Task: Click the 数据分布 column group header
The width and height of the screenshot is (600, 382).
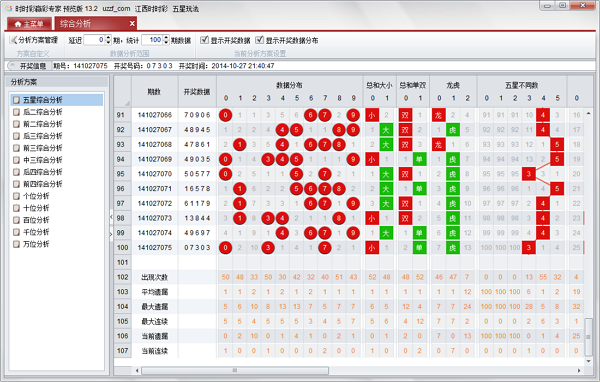Action: coord(290,85)
